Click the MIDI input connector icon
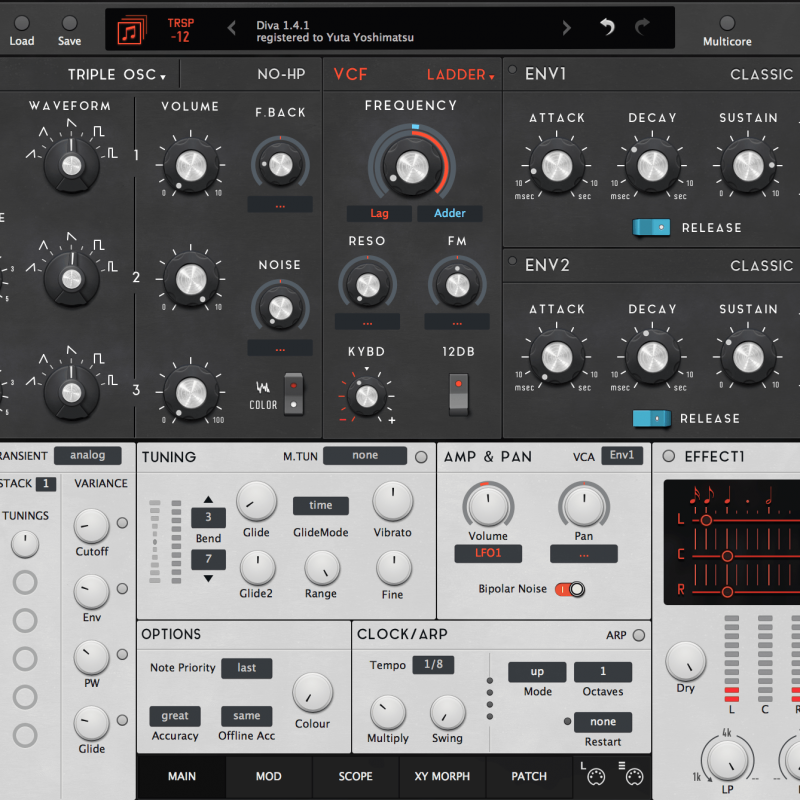 pyautogui.click(x=592, y=774)
